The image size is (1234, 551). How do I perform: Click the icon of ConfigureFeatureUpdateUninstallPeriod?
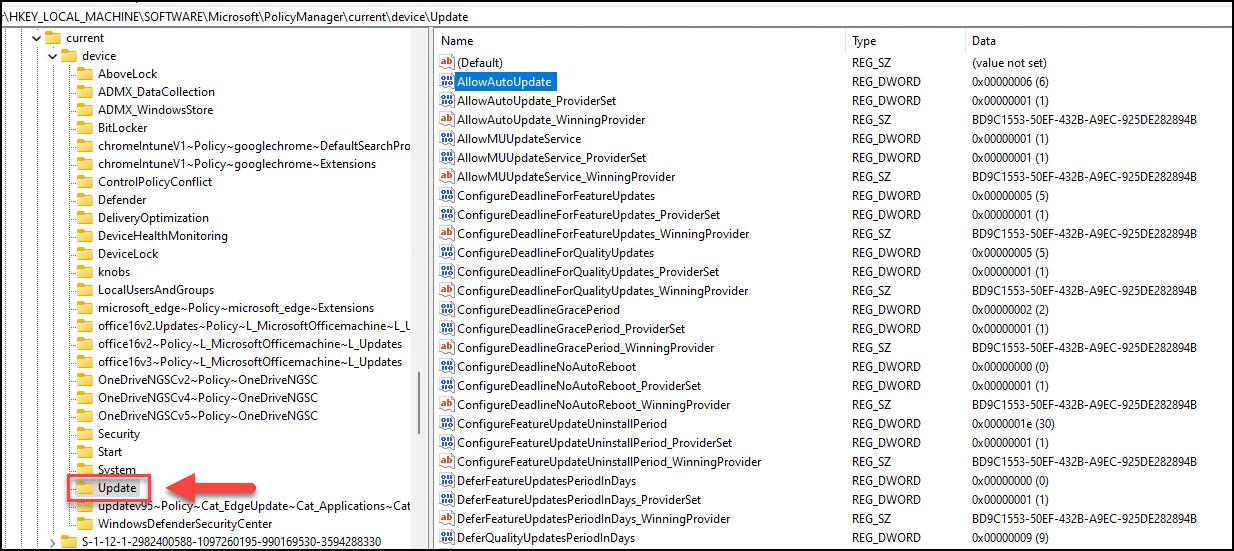click(x=447, y=424)
